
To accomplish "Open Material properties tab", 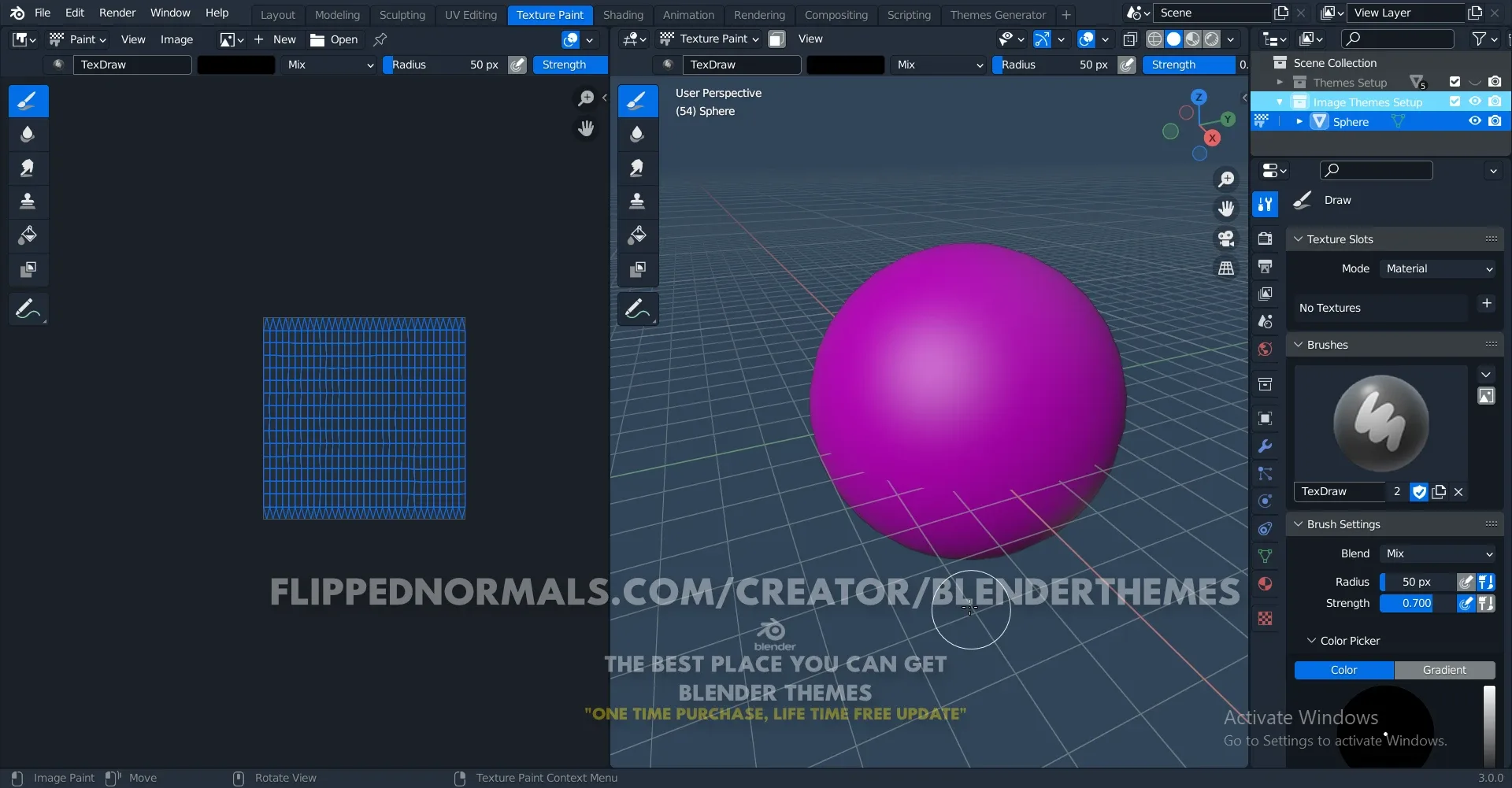I will coord(1266,583).
